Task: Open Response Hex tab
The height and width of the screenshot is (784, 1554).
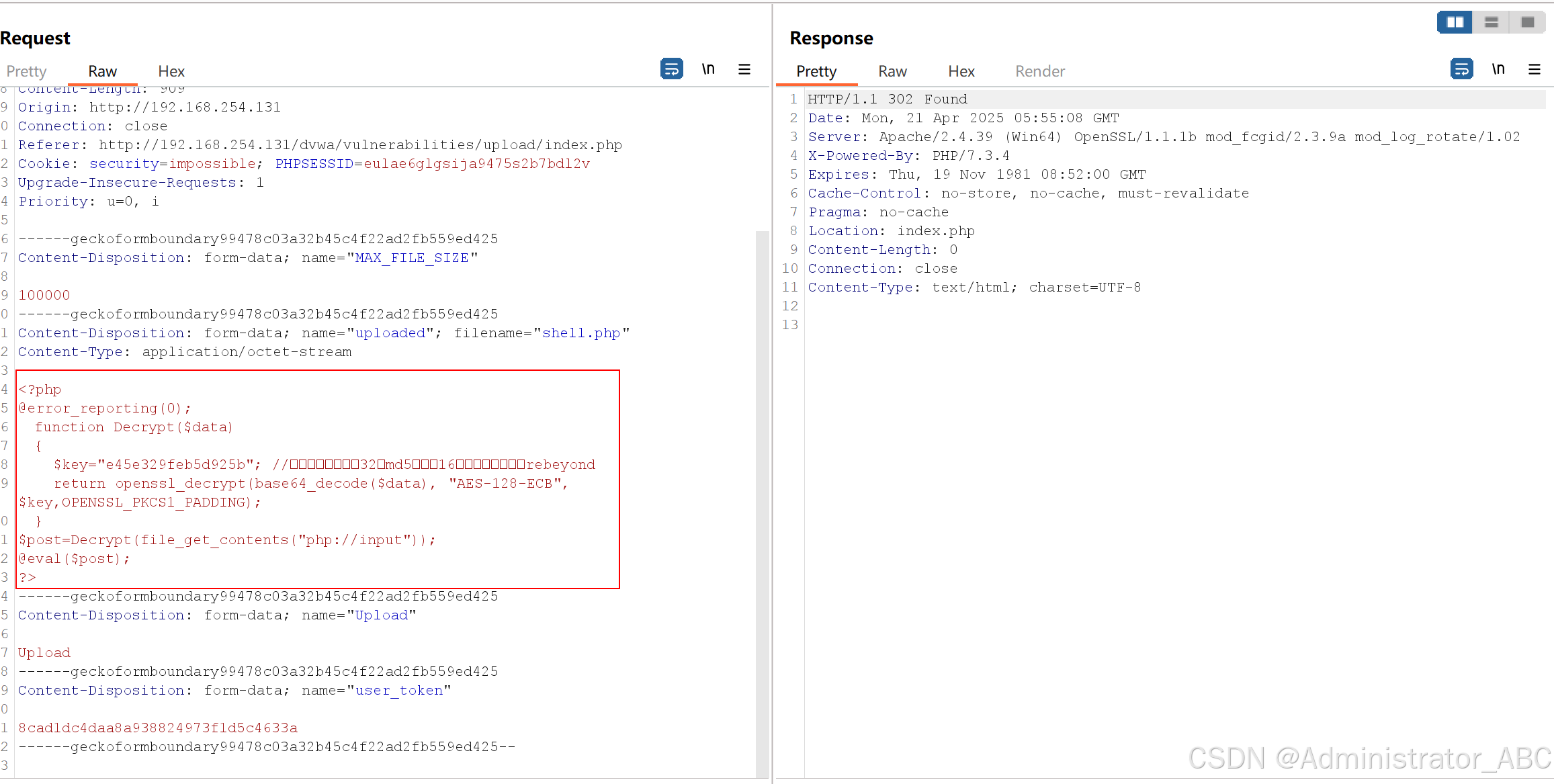Action: [x=961, y=71]
